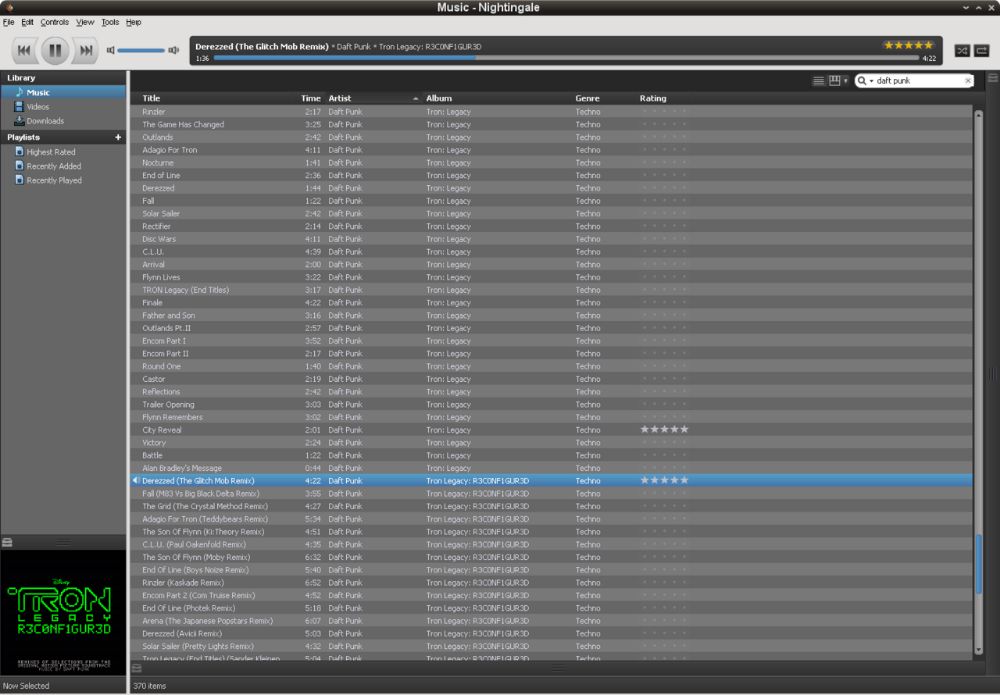Select the track Disc Wars
Viewport: 1000px width, 695px height.
tap(552, 239)
